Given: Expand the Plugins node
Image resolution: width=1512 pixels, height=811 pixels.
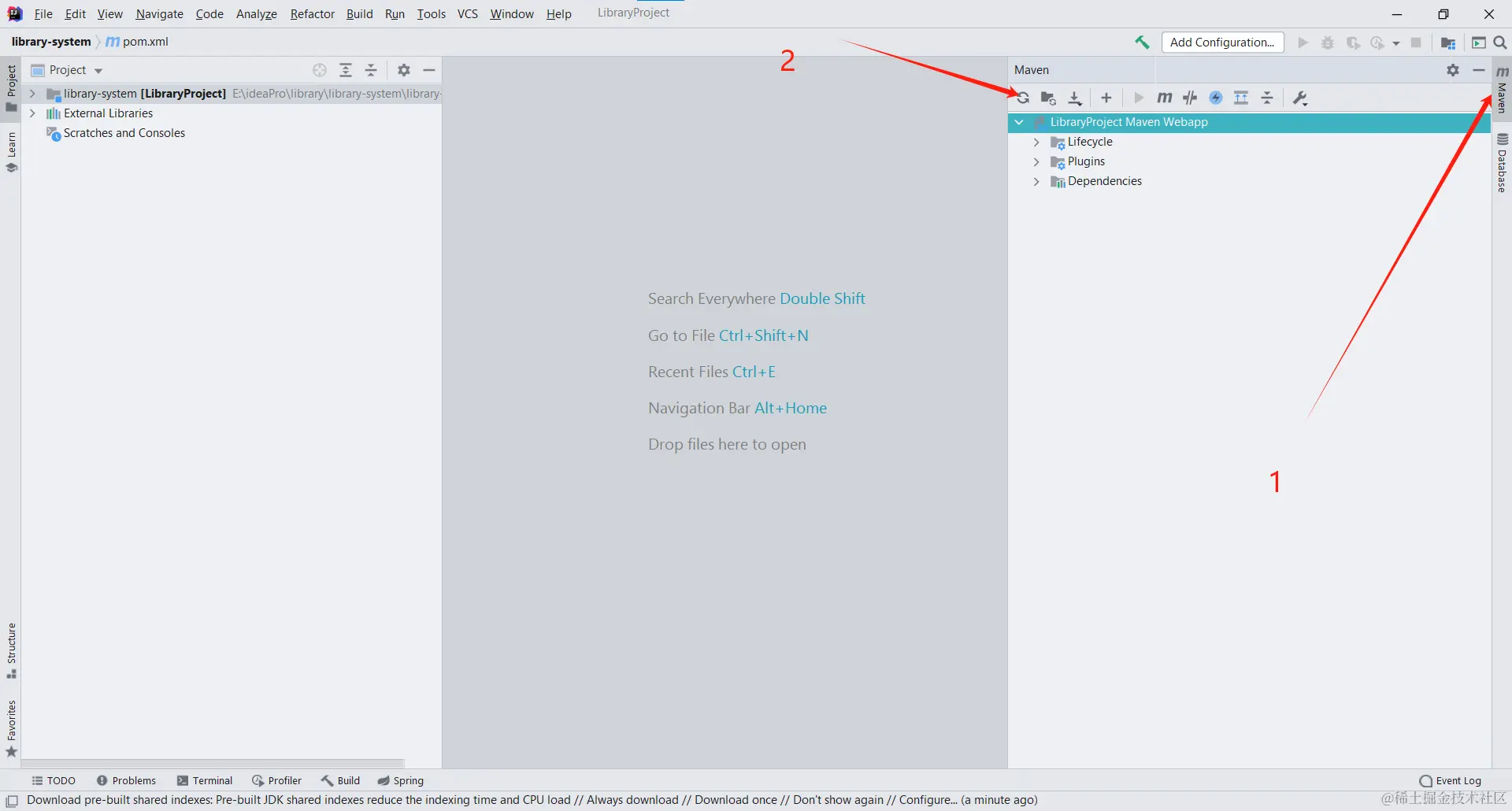Looking at the screenshot, I should click(1036, 161).
